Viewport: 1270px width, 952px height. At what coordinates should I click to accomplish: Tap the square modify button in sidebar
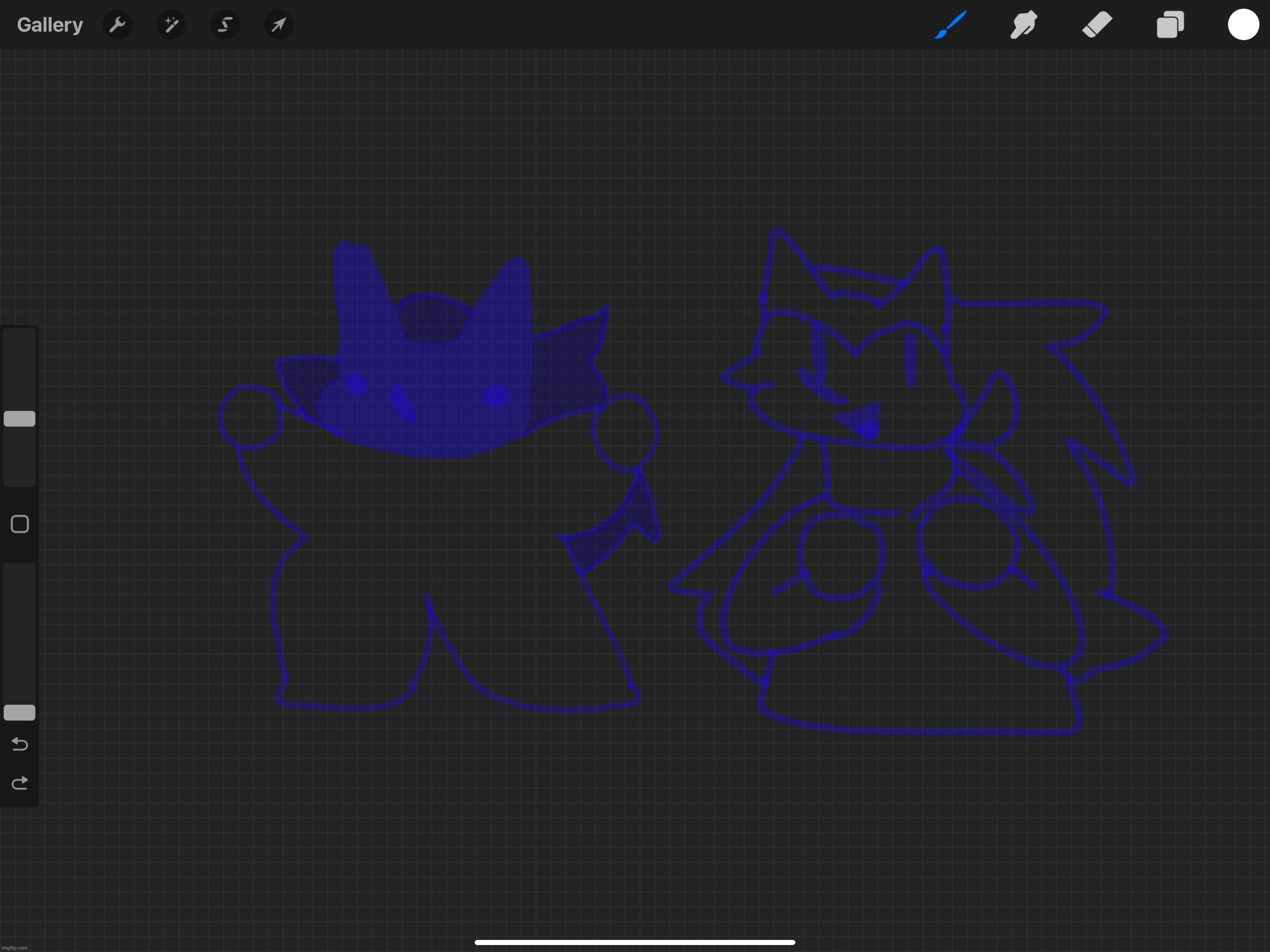20,524
